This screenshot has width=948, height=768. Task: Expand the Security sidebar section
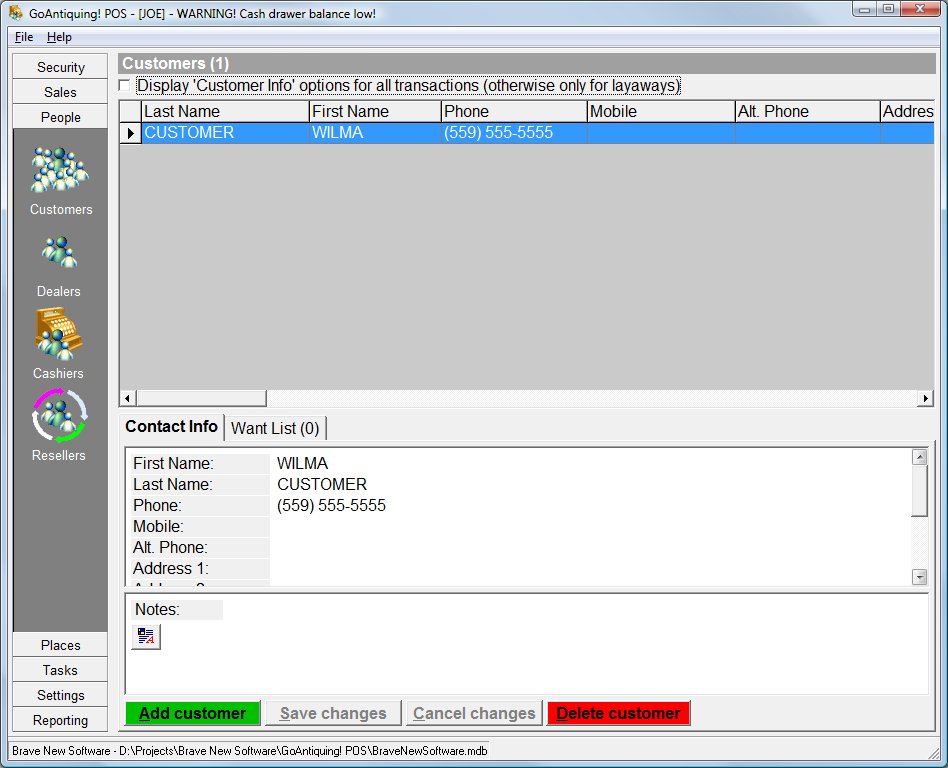point(60,67)
